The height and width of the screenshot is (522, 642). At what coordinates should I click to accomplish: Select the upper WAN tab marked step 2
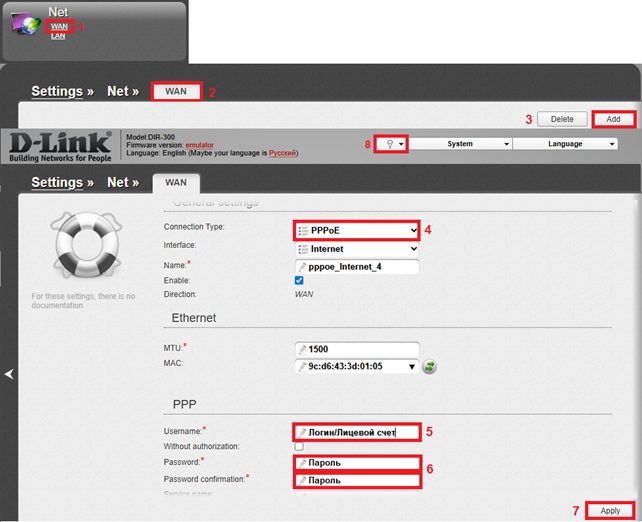click(176, 91)
